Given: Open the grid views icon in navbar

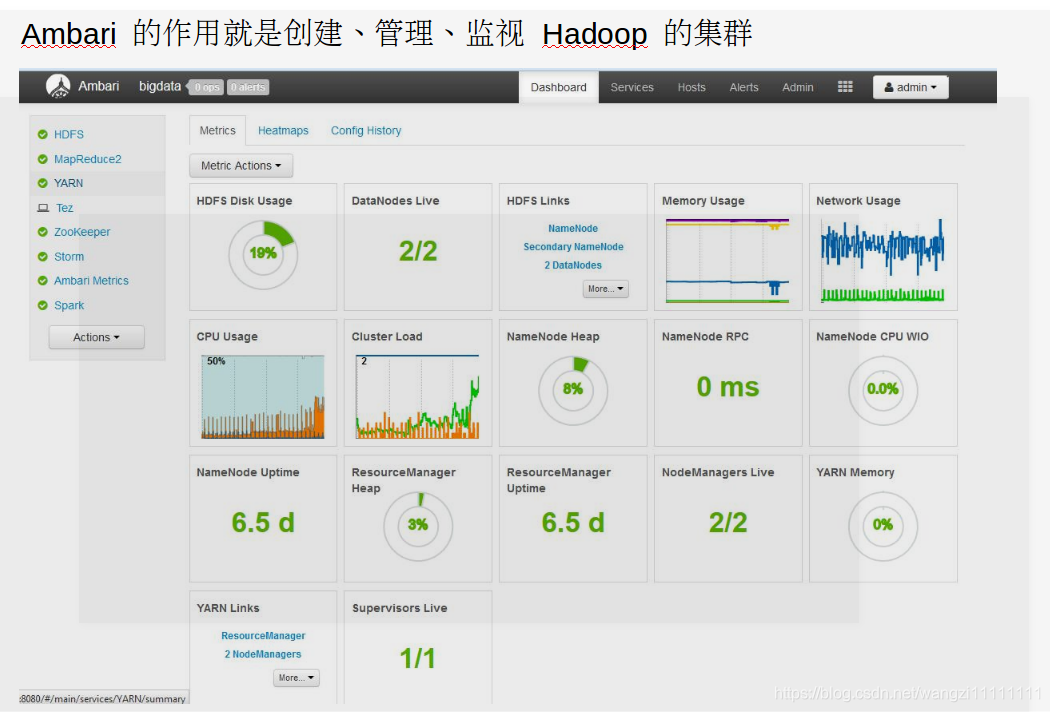Looking at the screenshot, I should point(845,87).
